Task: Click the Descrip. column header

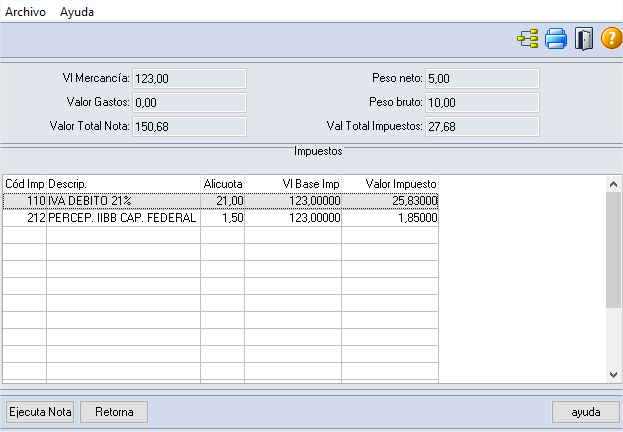Action: (x=124, y=184)
